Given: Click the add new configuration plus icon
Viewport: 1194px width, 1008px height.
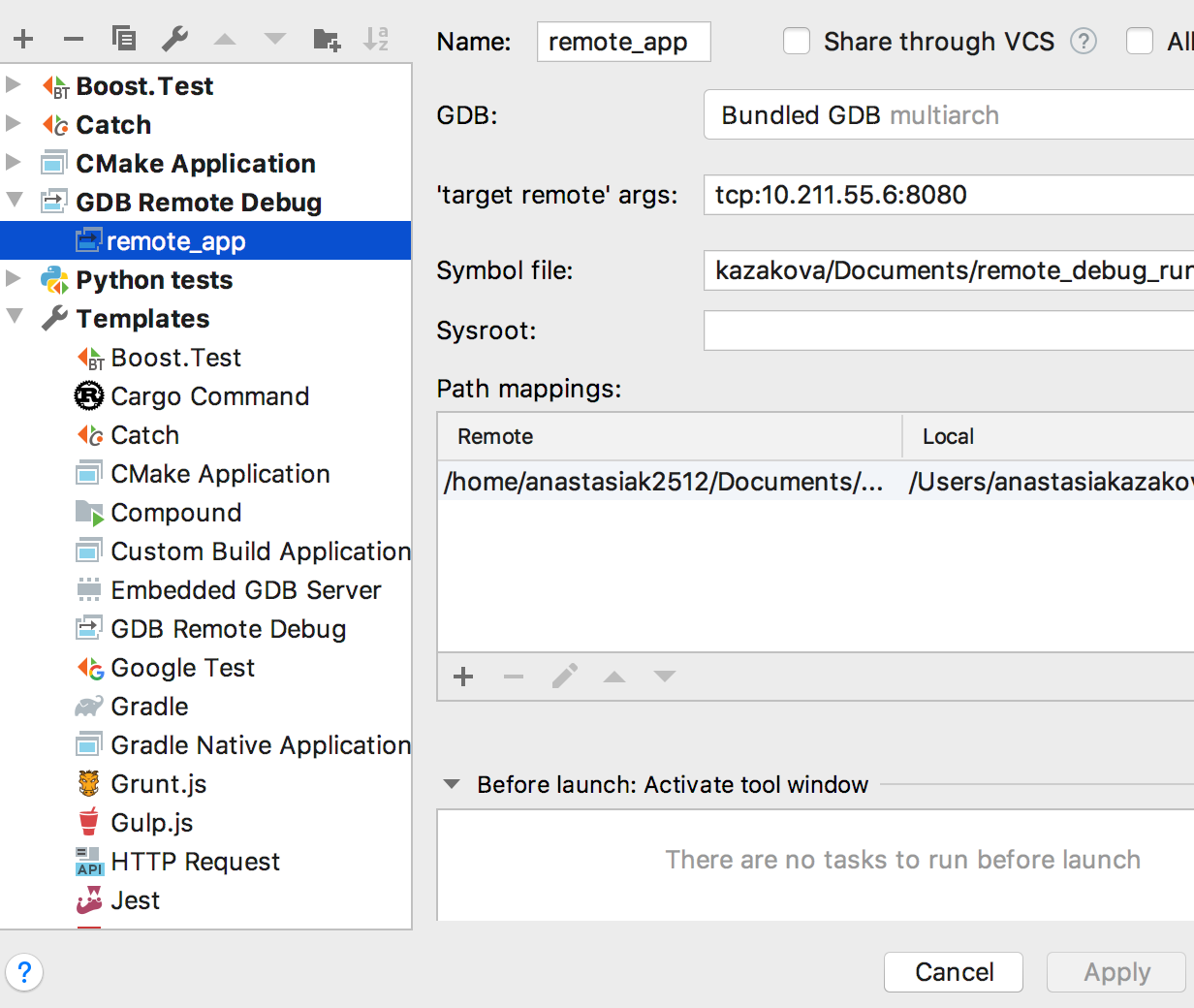Looking at the screenshot, I should [x=23, y=39].
